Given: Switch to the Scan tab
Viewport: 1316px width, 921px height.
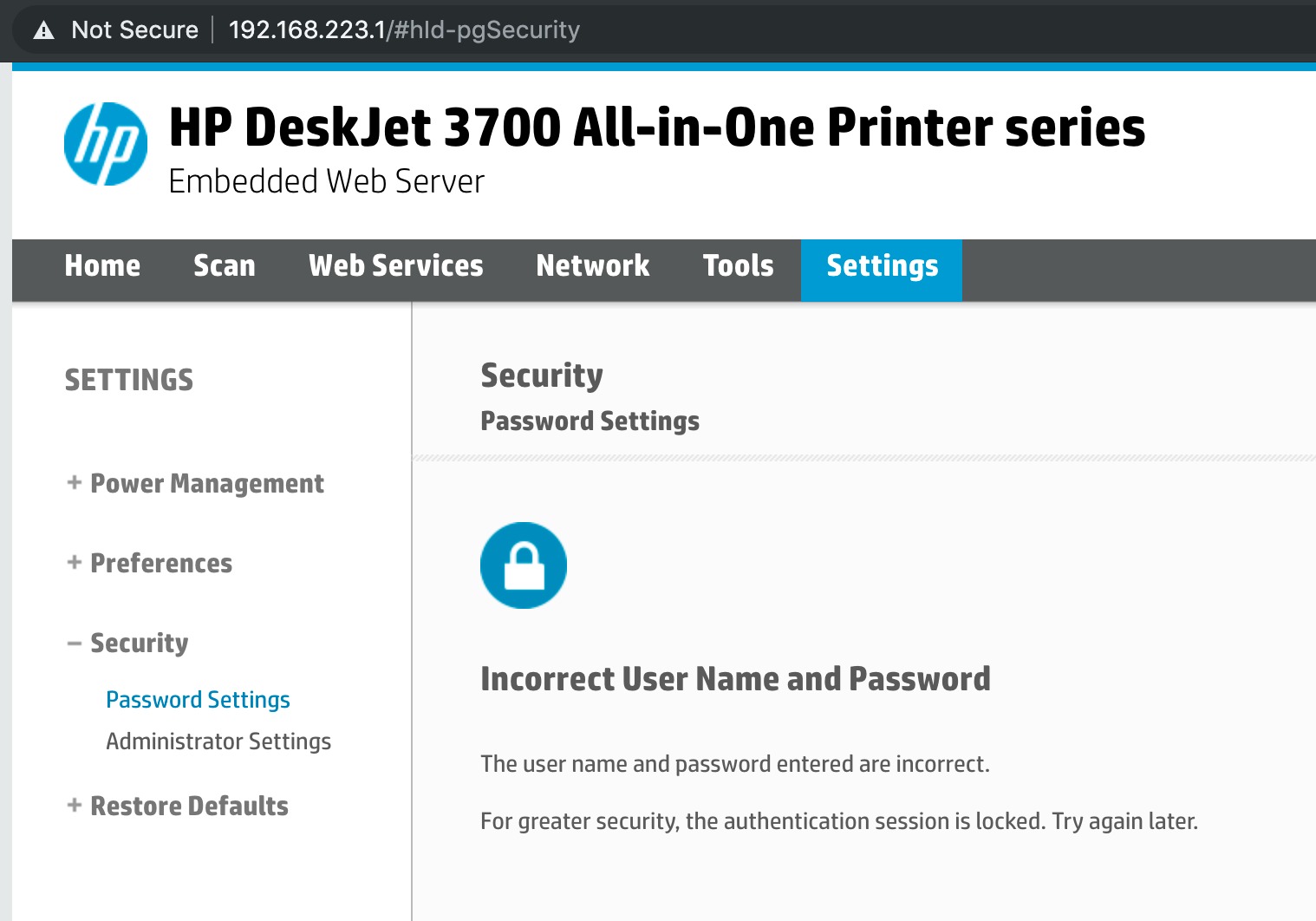Looking at the screenshot, I should point(225,265).
